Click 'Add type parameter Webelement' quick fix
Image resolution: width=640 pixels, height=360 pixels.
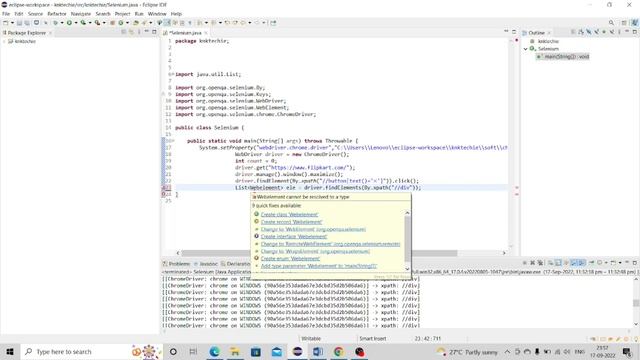(319, 266)
